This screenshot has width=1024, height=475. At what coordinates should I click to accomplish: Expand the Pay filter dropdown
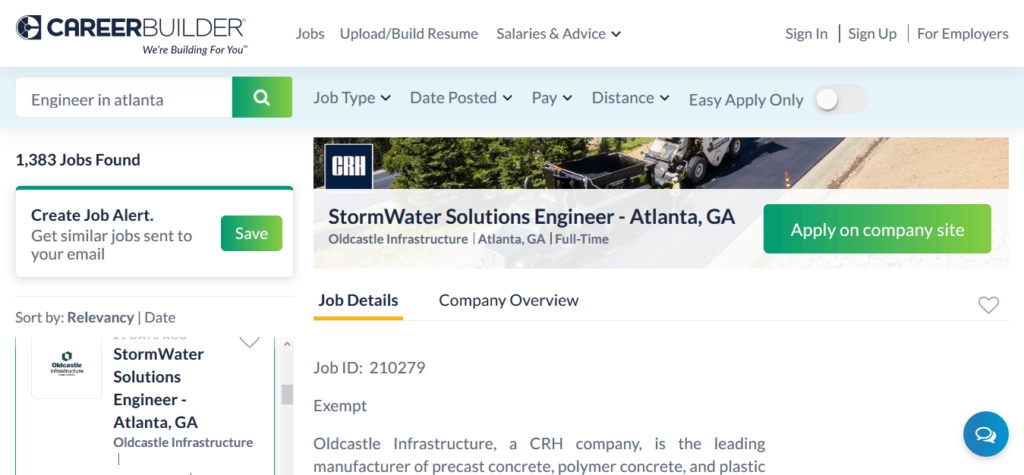click(x=552, y=98)
